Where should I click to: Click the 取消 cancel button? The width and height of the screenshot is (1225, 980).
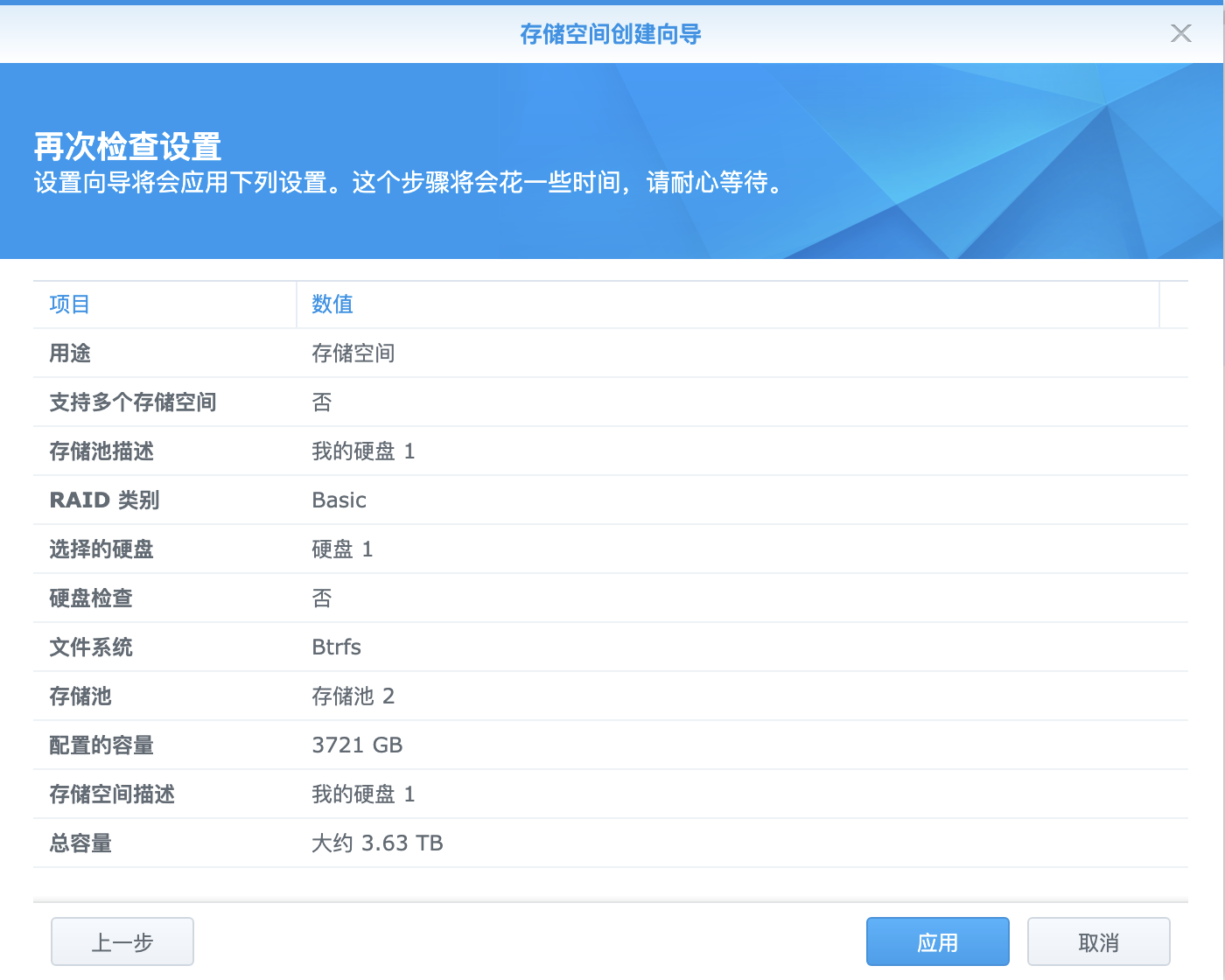click(x=1099, y=941)
